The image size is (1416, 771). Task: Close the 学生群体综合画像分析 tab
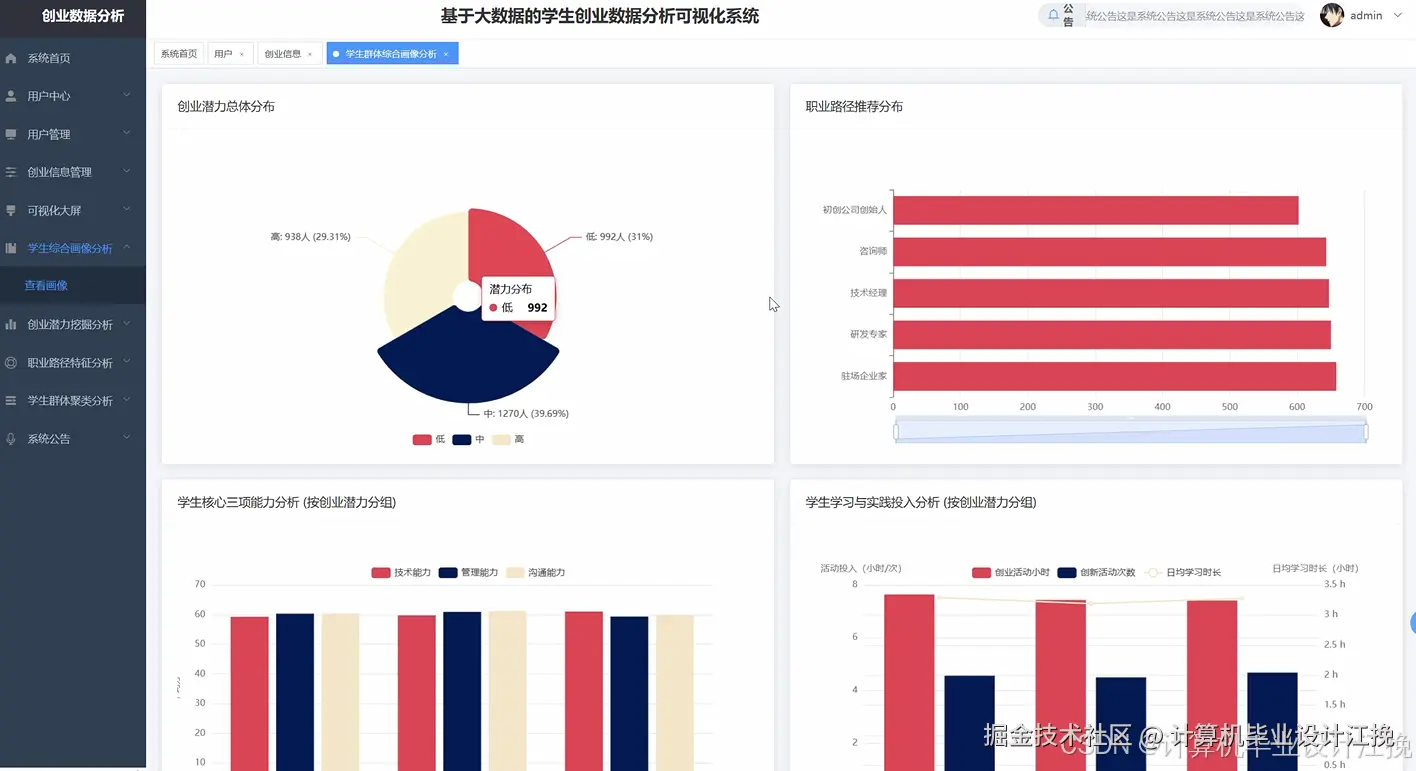point(446,54)
